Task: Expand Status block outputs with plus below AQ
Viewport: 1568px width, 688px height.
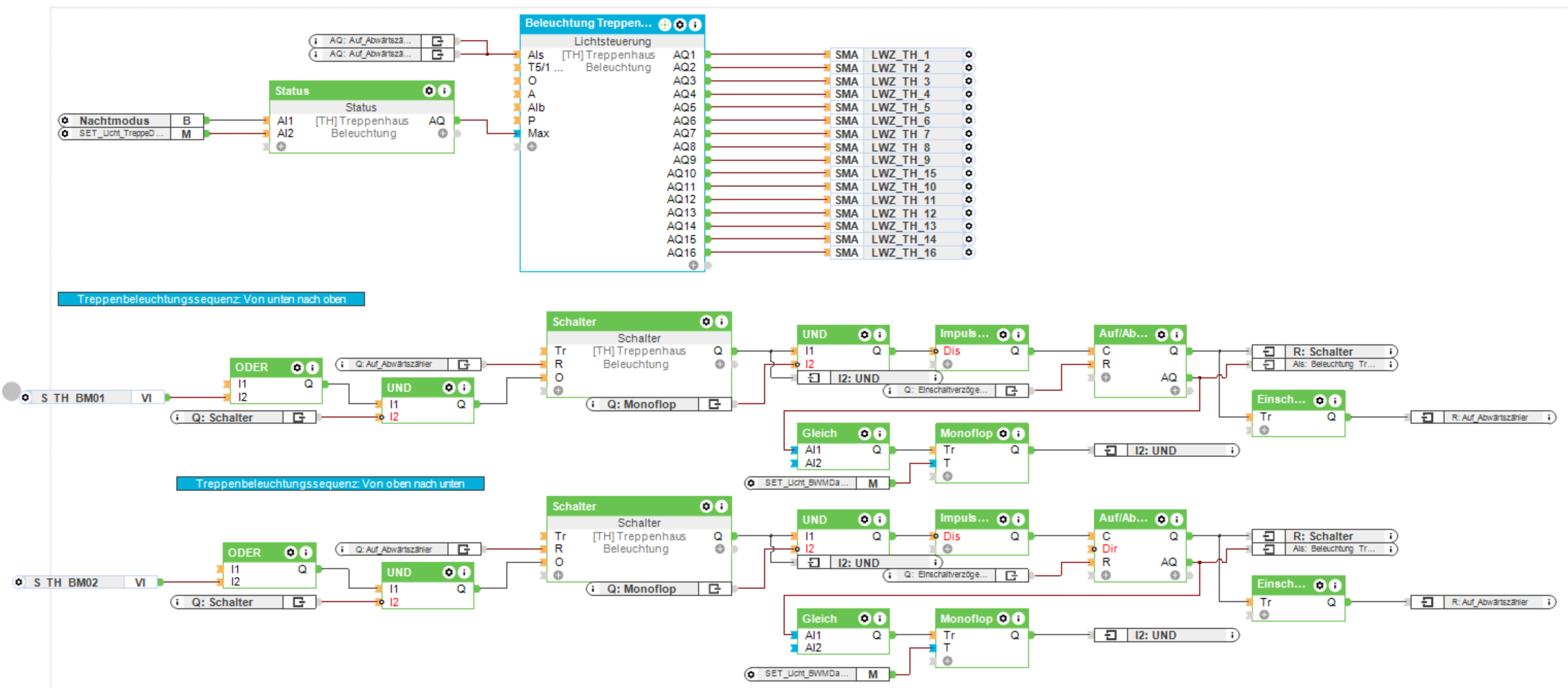Action: (443, 133)
